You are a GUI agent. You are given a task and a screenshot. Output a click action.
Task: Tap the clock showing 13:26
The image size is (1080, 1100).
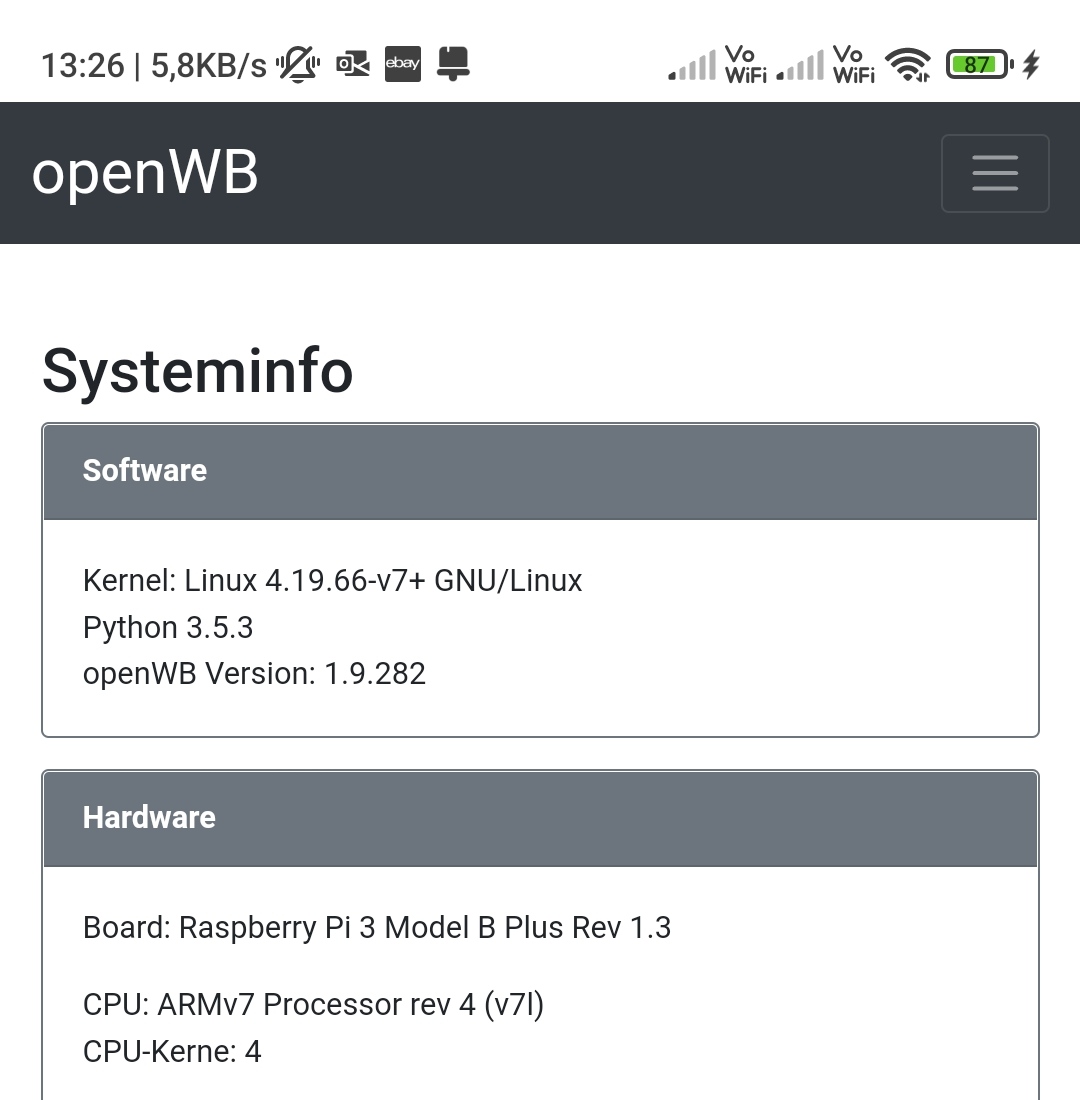[83, 66]
